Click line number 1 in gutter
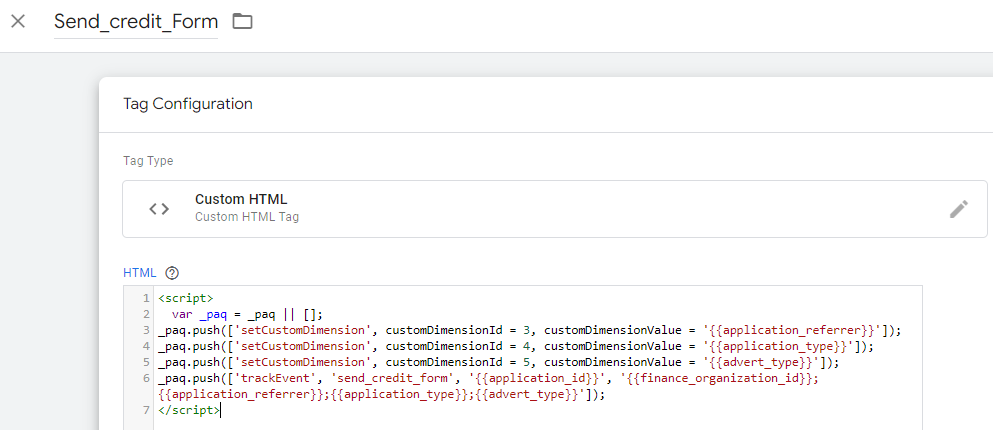 click(x=146, y=298)
